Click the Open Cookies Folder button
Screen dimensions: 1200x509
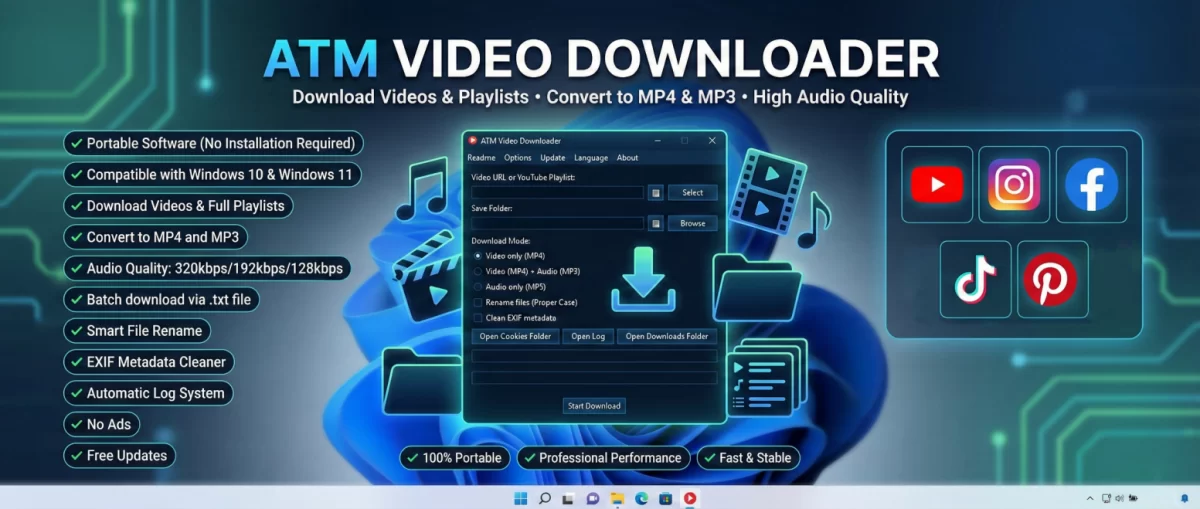tap(515, 337)
